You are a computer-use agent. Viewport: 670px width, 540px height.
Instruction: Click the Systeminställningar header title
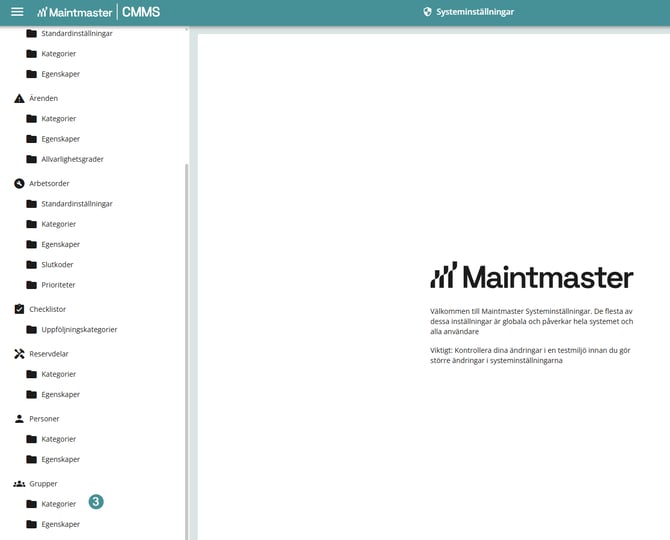click(x=475, y=12)
